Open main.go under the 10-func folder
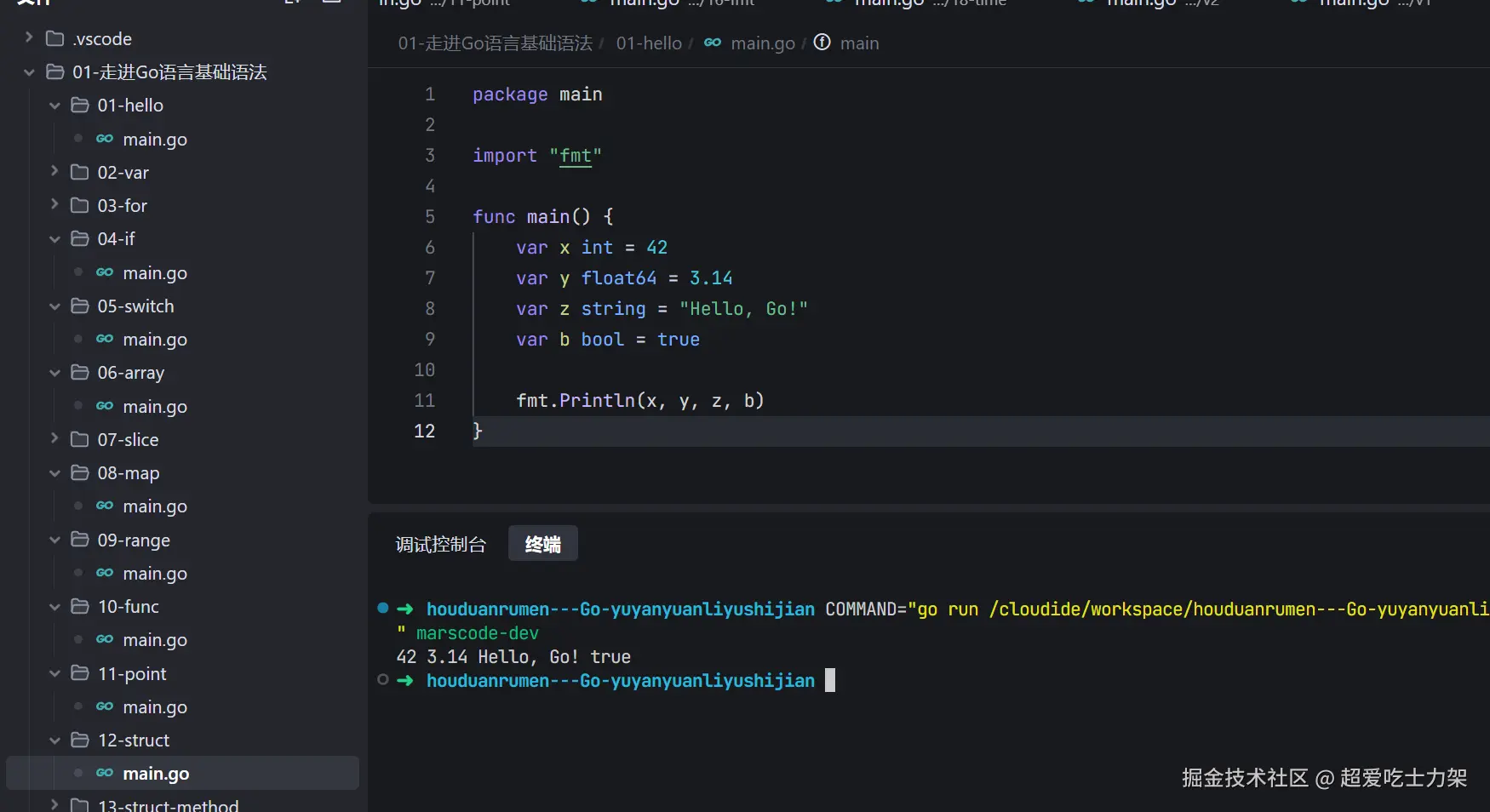1490x812 pixels. click(154, 640)
